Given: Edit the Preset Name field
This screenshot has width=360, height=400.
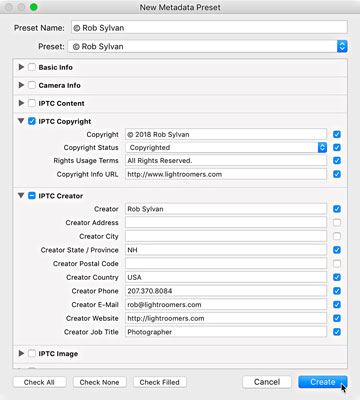Looking at the screenshot, I should pyautogui.click(x=209, y=28).
